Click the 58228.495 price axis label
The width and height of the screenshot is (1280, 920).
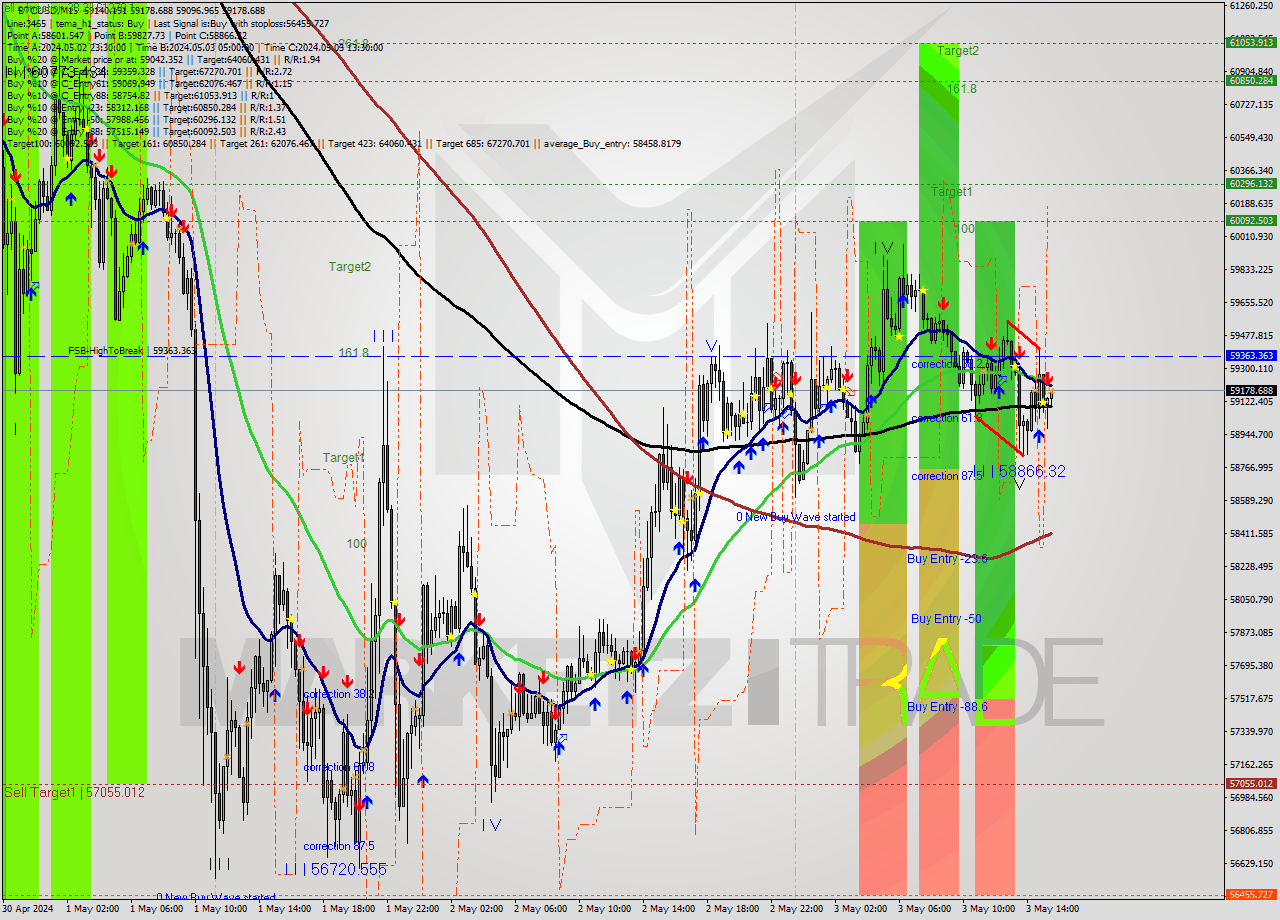1251,566
